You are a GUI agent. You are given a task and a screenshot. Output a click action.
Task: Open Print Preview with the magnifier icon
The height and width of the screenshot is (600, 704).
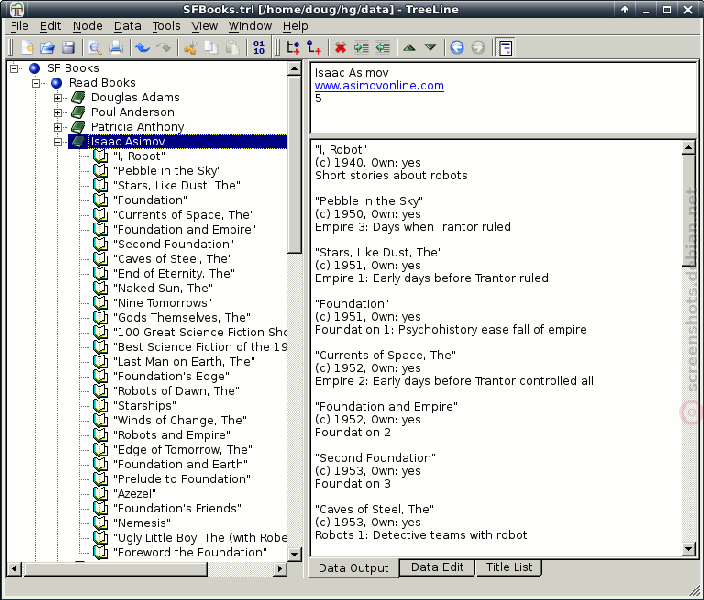[95, 48]
